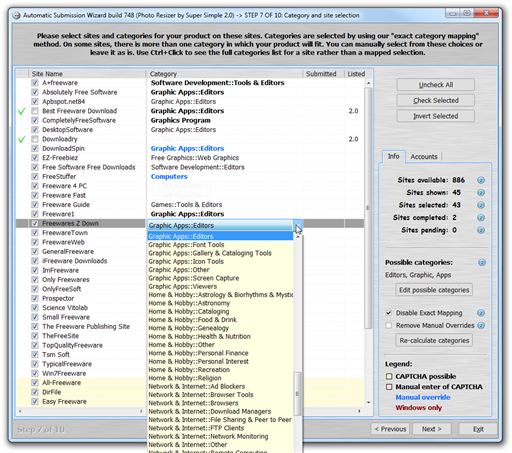Click Manual enter of CAPTCHA legend box
512x453 pixels.
pyautogui.click(x=389, y=387)
